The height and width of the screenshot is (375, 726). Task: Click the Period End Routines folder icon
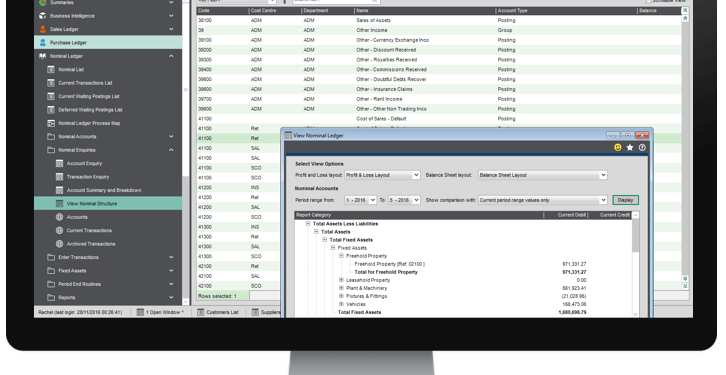tap(51, 284)
